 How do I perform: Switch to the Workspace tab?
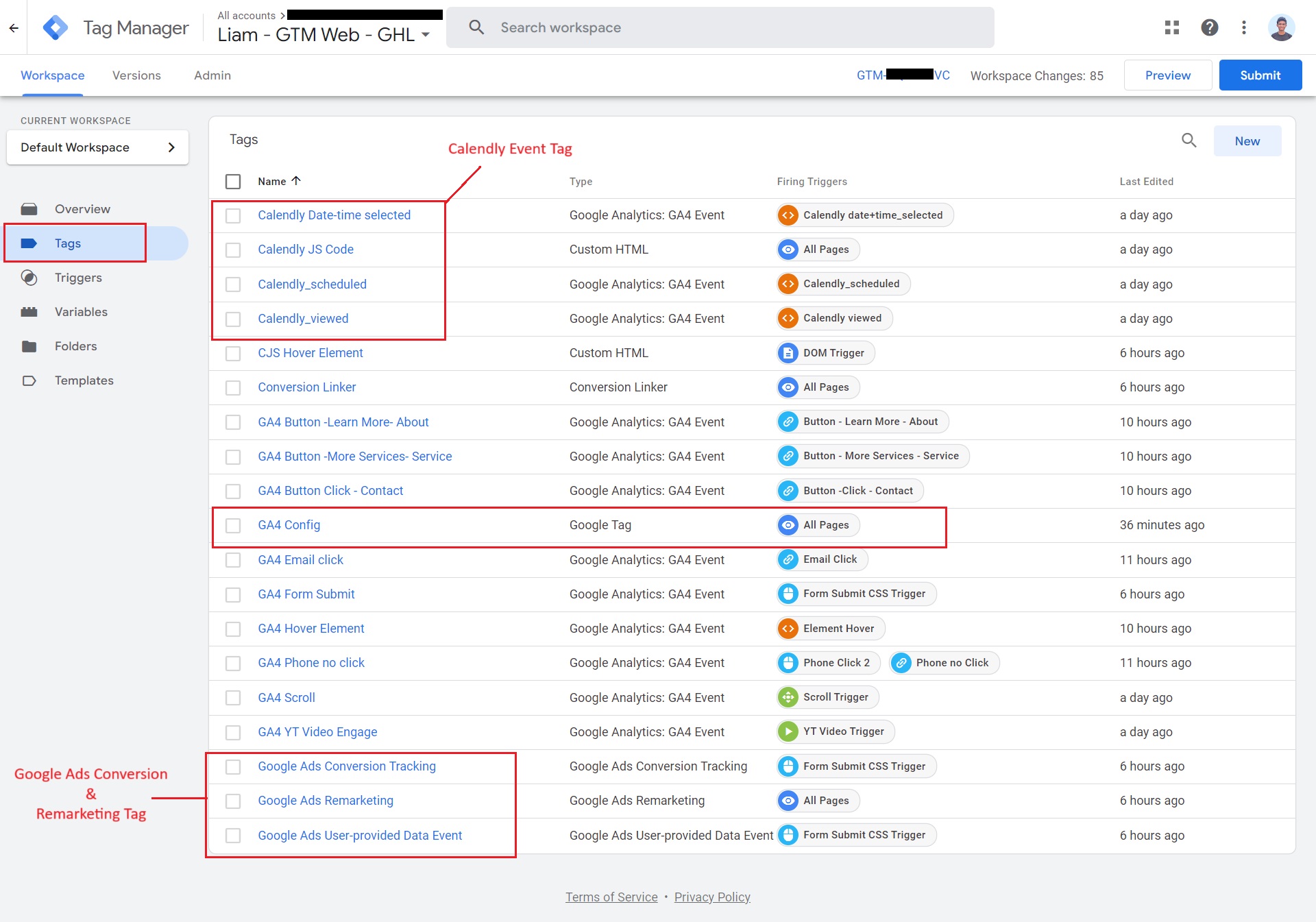pyautogui.click(x=53, y=75)
